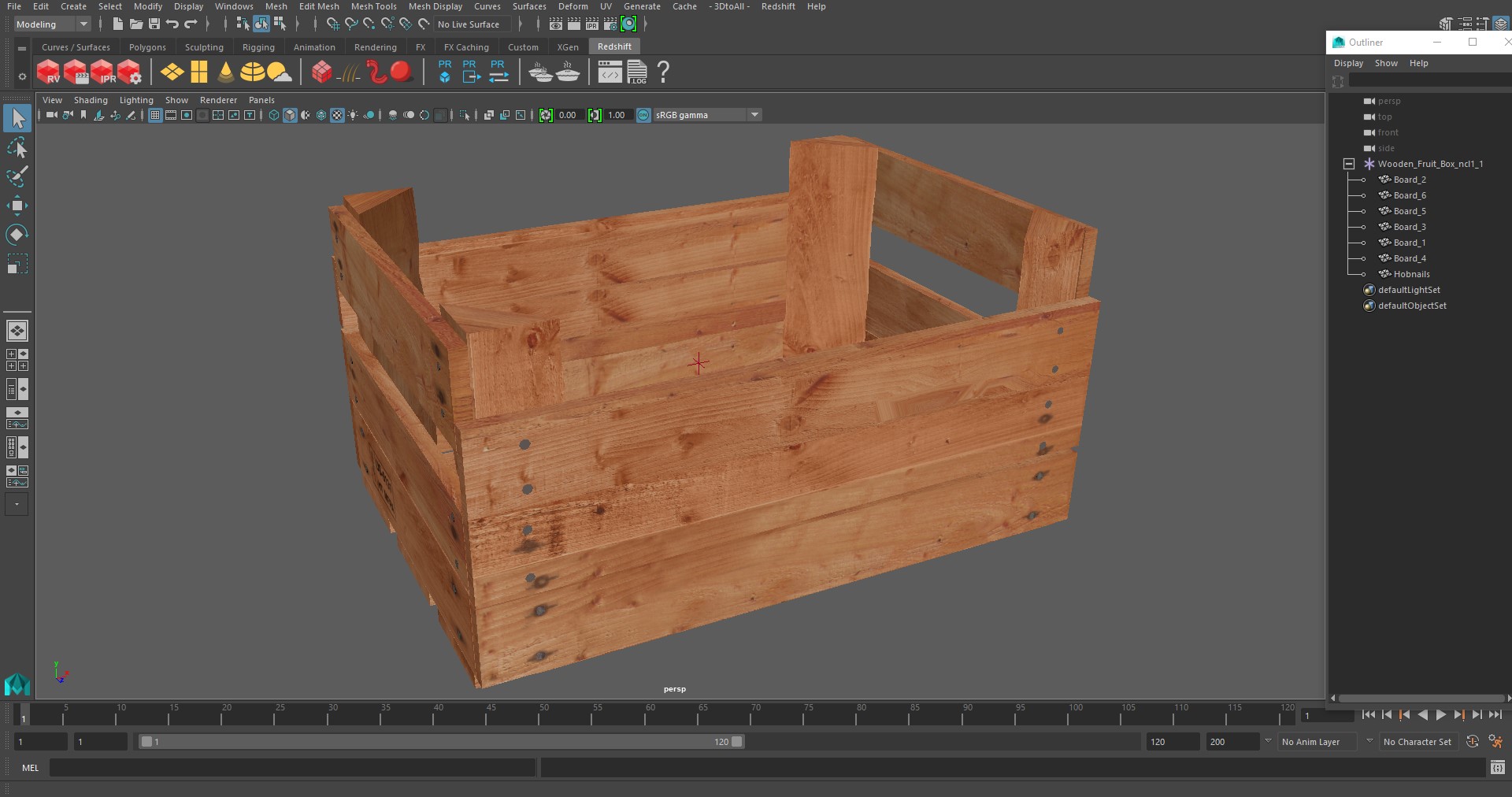This screenshot has height=797, width=1512.
Task: Toggle textured display in viewport
Action: pos(337,115)
